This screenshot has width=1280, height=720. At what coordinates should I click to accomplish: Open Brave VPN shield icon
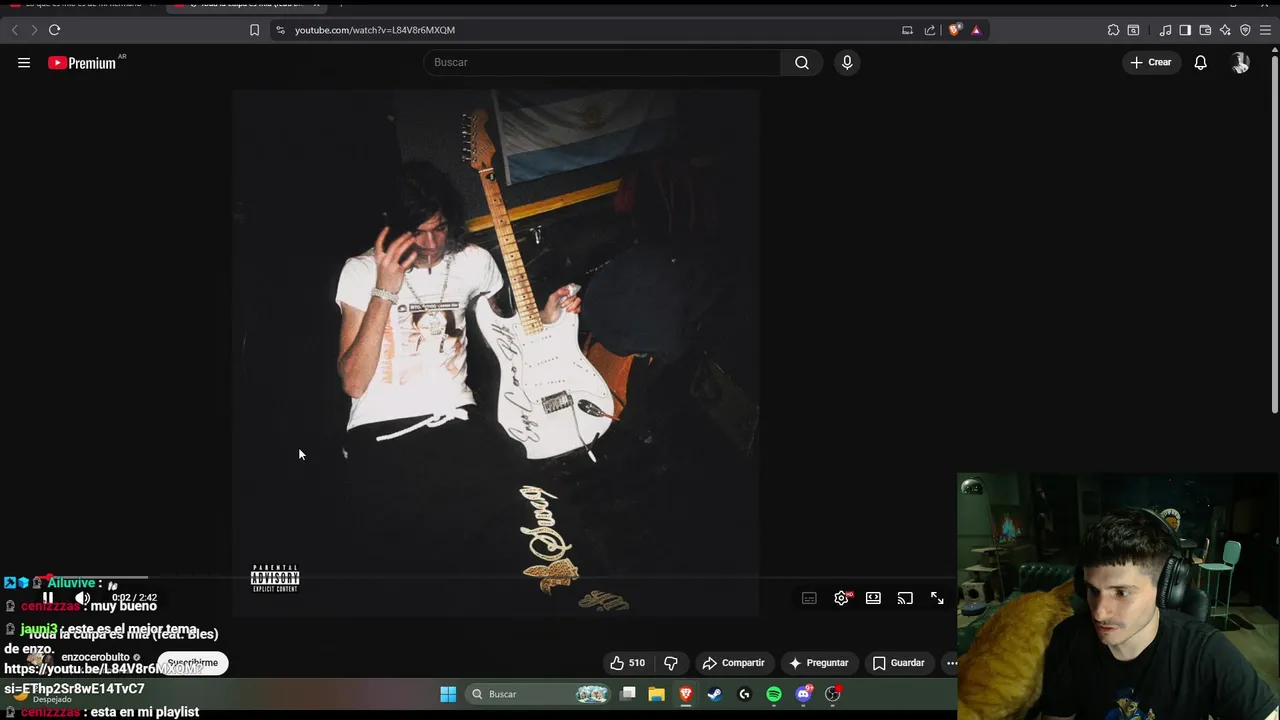[x=1245, y=30]
